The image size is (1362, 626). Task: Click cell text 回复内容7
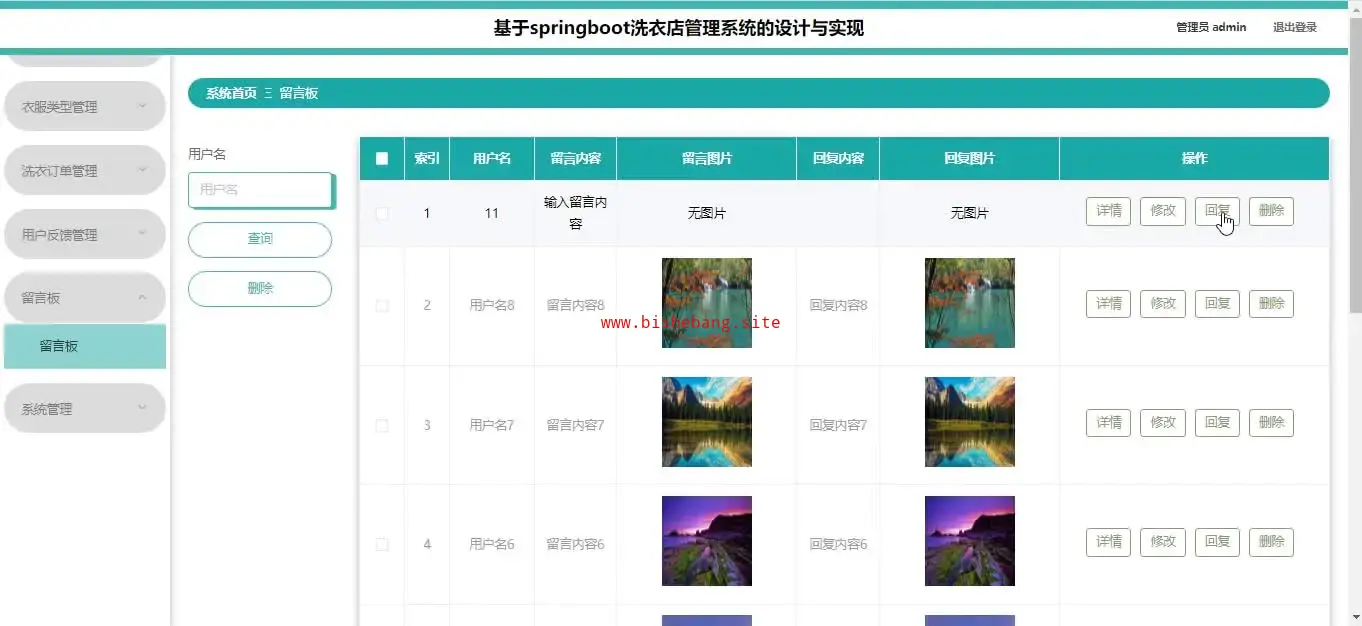click(x=838, y=425)
